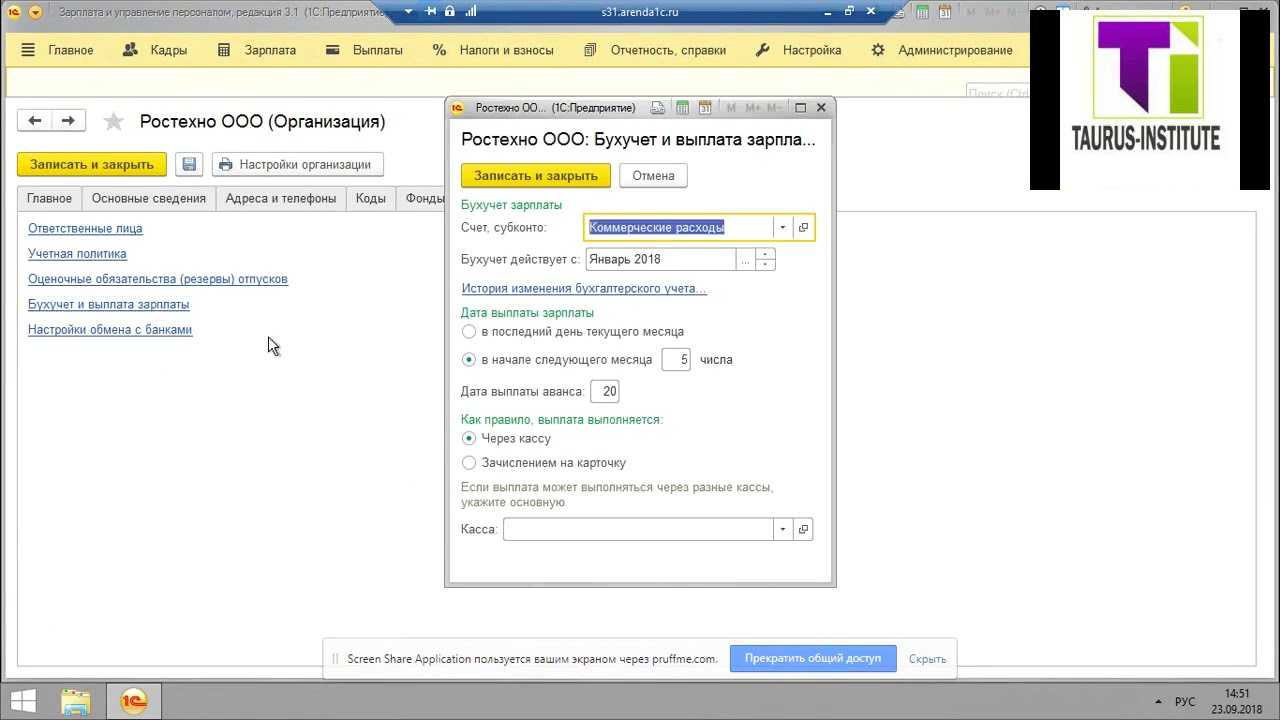This screenshot has width=1280, height=720.
Task: Click Скрыть on the screen share bar
Action: pyautogui.click(x=928, y=659)
